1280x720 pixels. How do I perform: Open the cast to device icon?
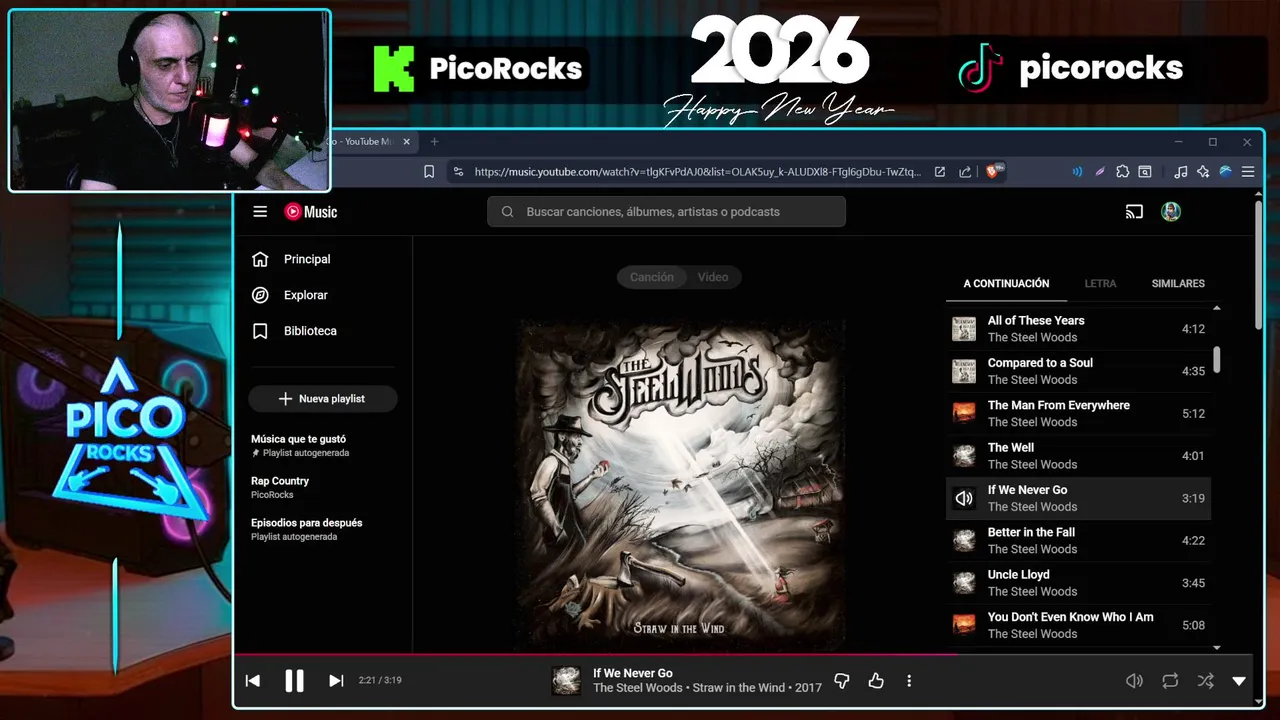click(x=1134, y=211)
